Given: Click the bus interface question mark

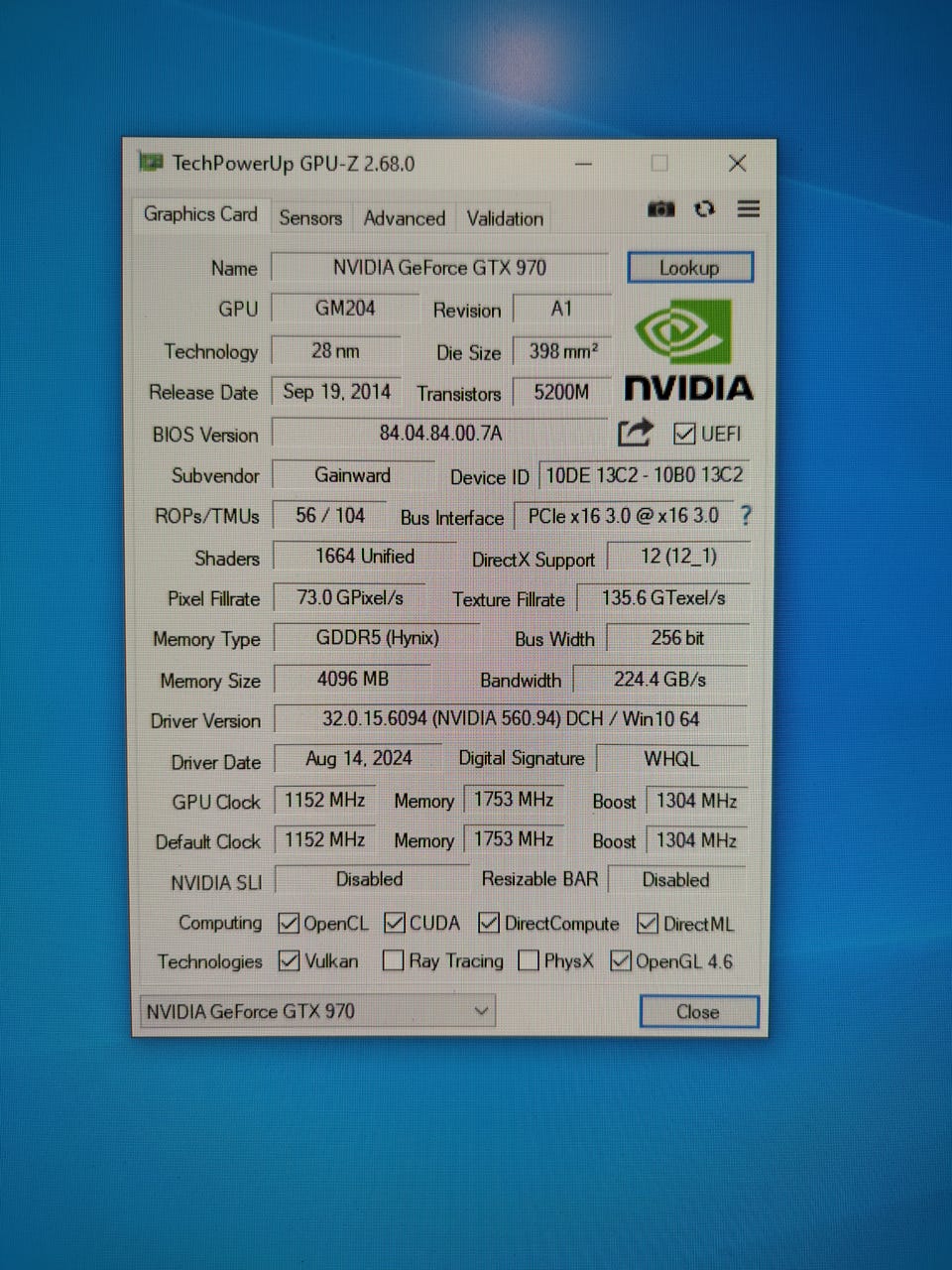Looking at the screenshot, I should click(746, 515).
